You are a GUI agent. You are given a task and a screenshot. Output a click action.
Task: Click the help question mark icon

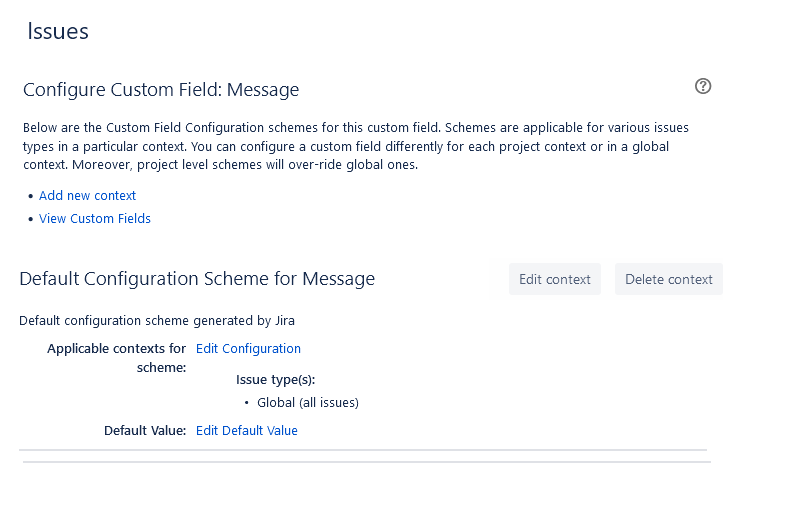(703, 87)
